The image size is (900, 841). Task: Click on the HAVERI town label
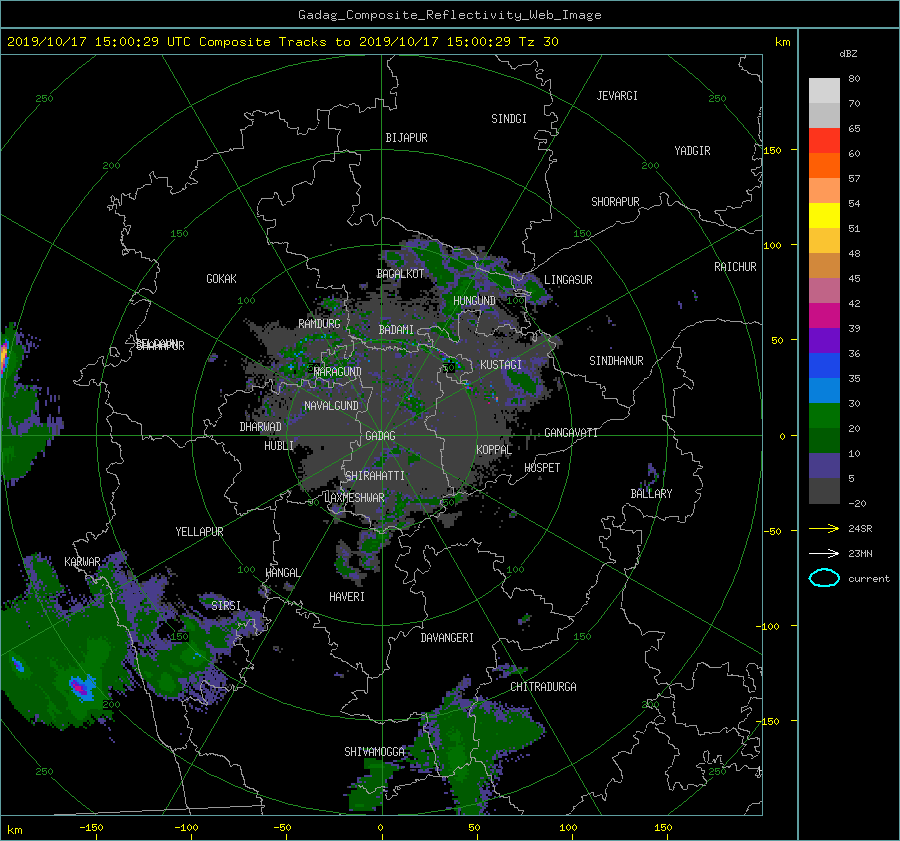tap(347, 597)
